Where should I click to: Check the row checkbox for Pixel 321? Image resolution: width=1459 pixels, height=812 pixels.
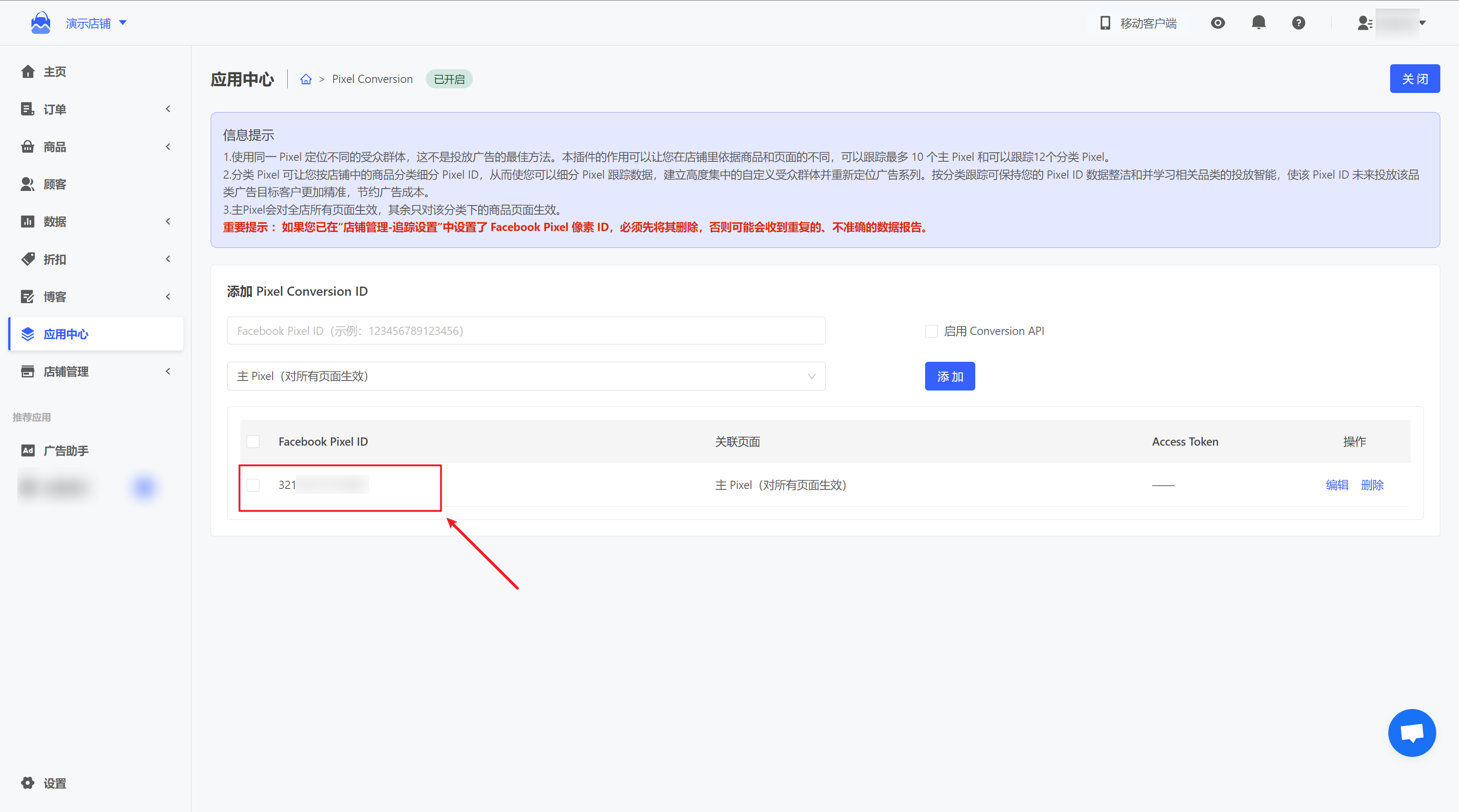(253, 485)
